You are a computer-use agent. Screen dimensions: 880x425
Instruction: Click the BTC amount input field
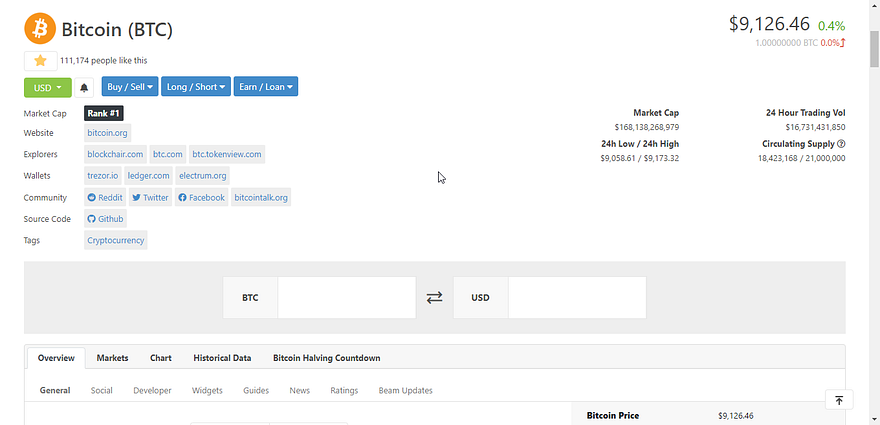tap(347, 298)
